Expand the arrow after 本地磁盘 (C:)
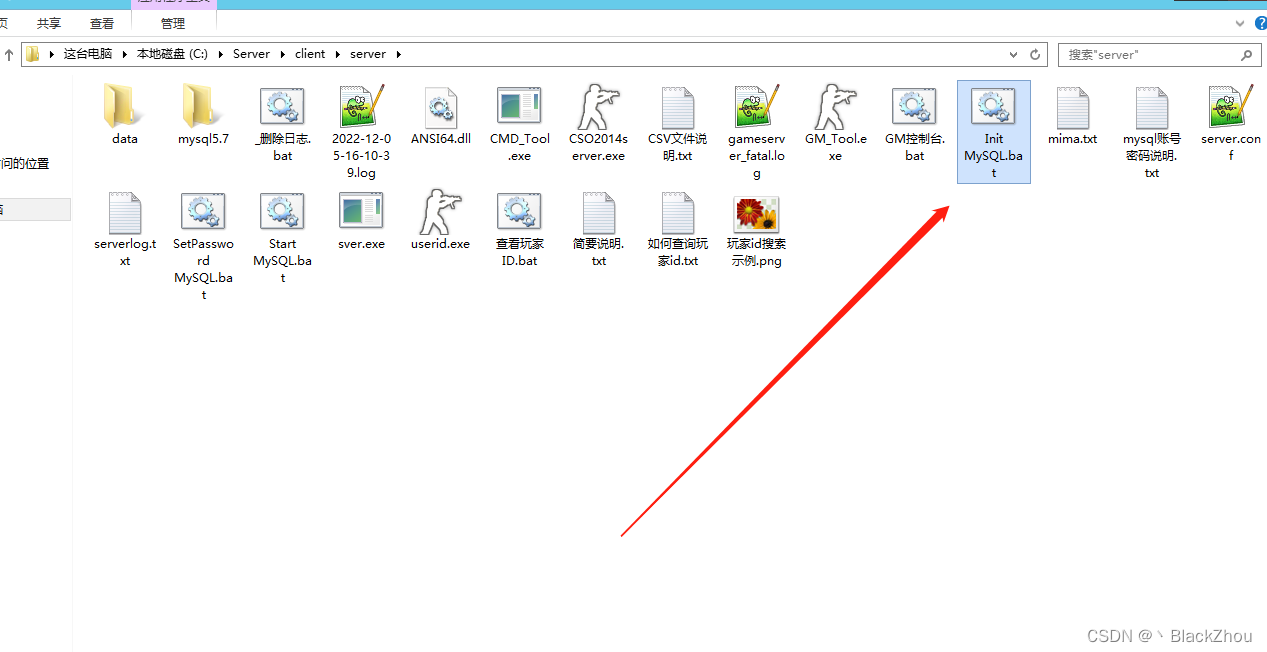This screenshot has width=1267, height=652. [222, 54]
